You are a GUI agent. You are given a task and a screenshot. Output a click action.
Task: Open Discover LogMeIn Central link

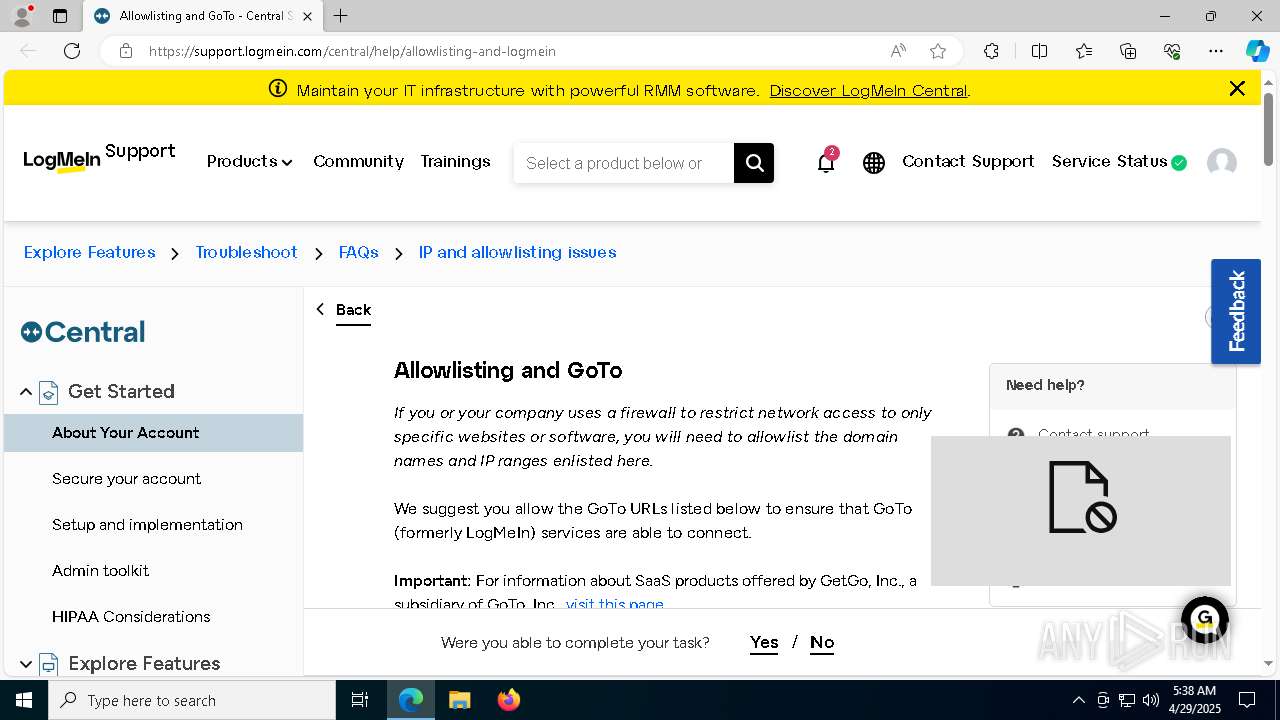coord(868,90)
